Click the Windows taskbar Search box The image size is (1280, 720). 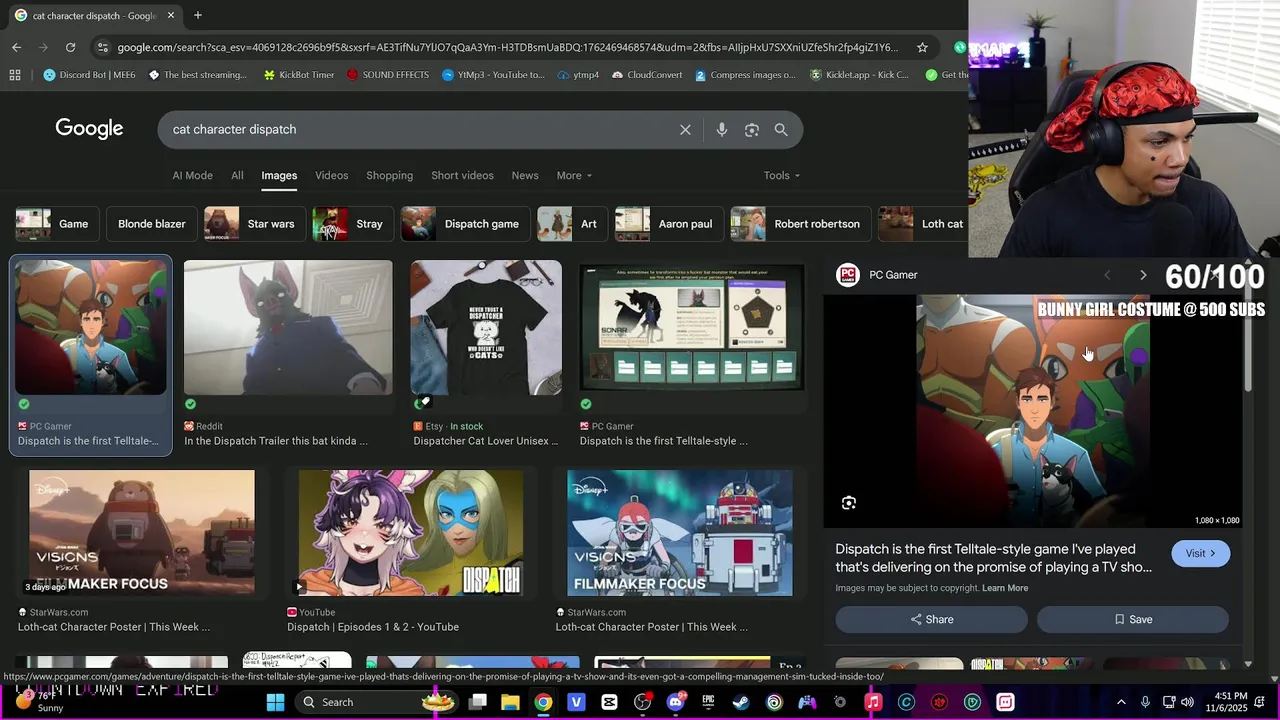coord(376,702)
